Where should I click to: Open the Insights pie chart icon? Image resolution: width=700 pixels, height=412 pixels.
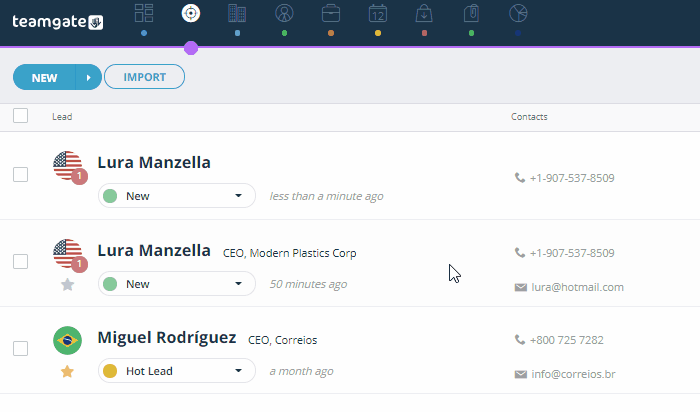pos(518,13)
